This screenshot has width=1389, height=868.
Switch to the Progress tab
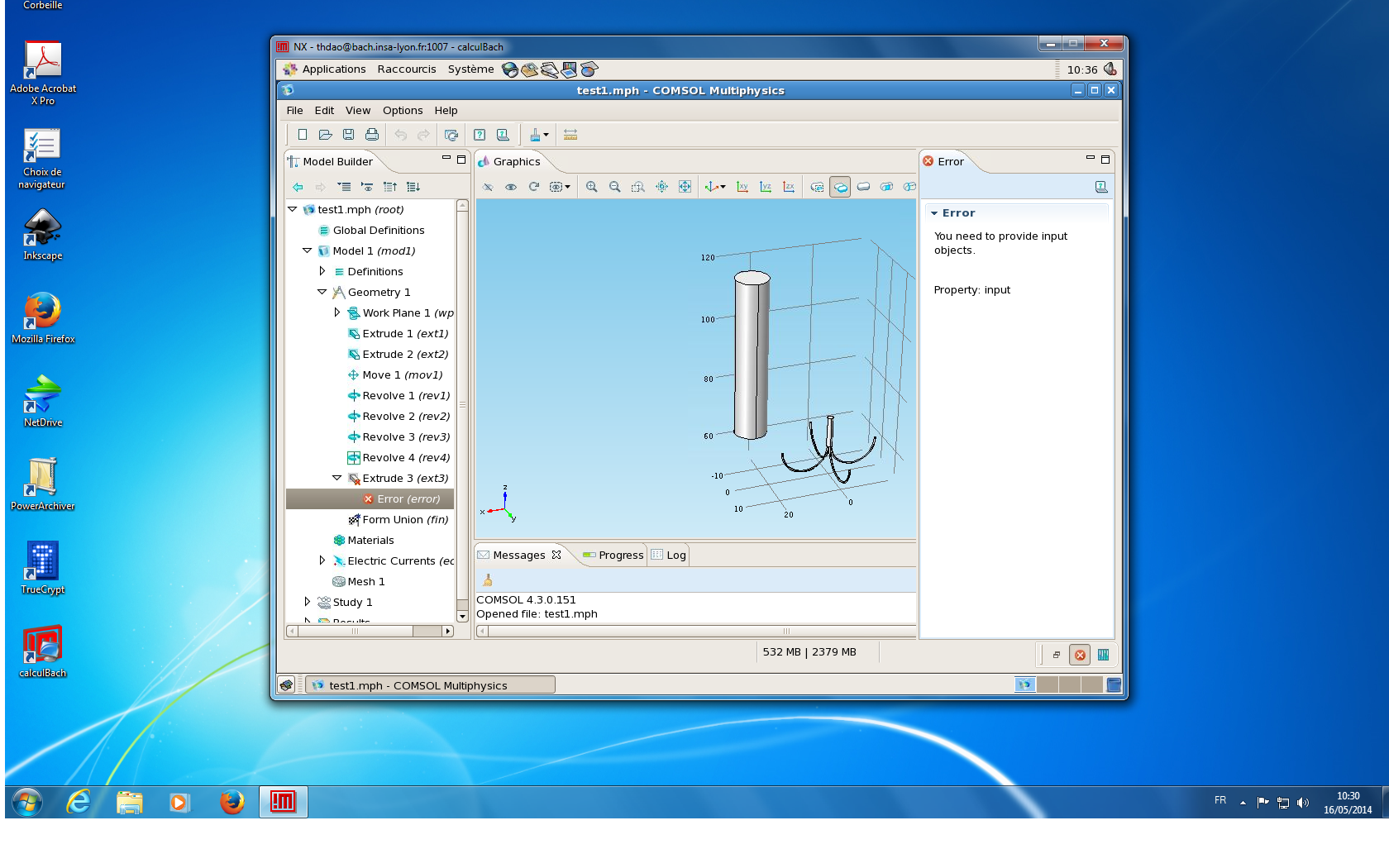coord(613,555)
